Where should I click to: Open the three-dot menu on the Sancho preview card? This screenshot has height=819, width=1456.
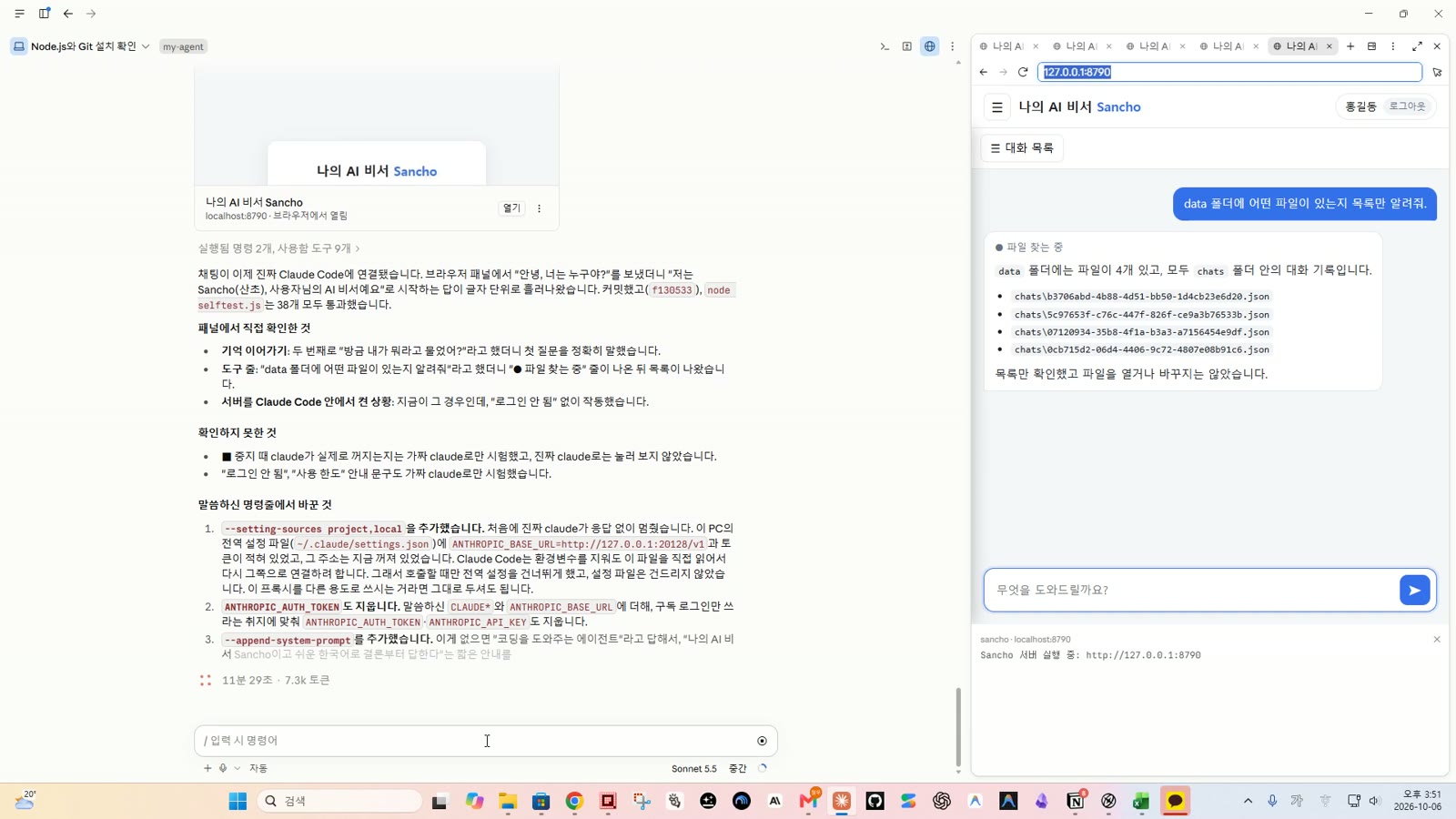click(x=540, y=208)
